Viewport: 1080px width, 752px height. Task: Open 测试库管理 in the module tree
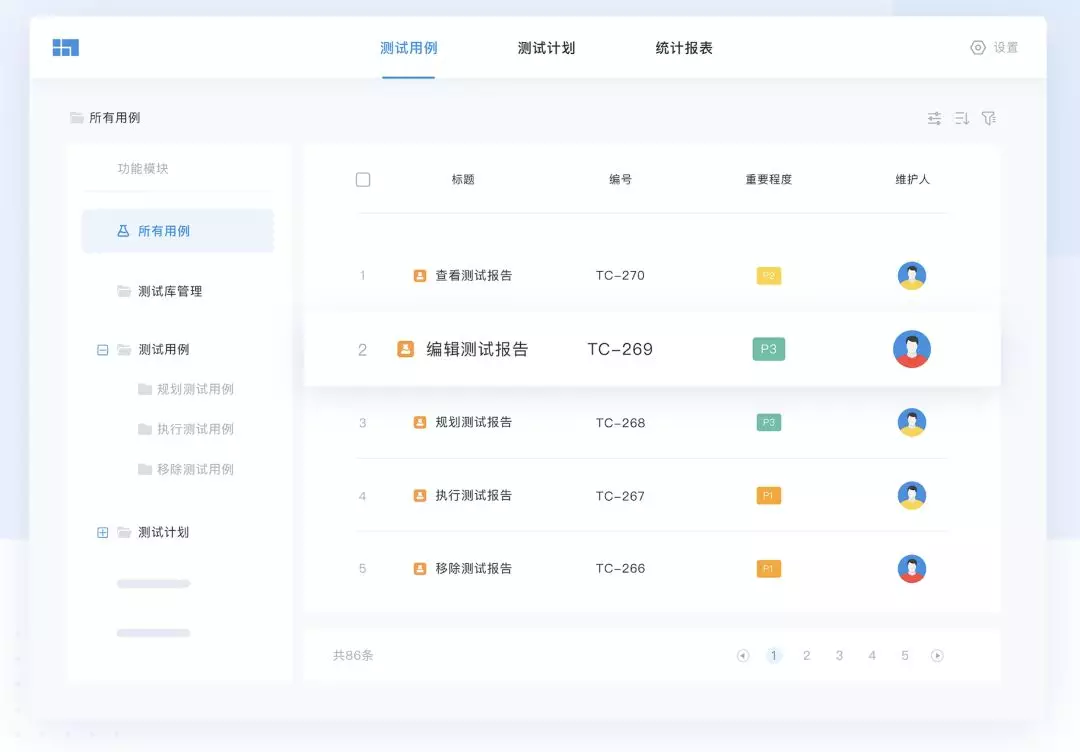pyautogui.click(x=170, y=291)
